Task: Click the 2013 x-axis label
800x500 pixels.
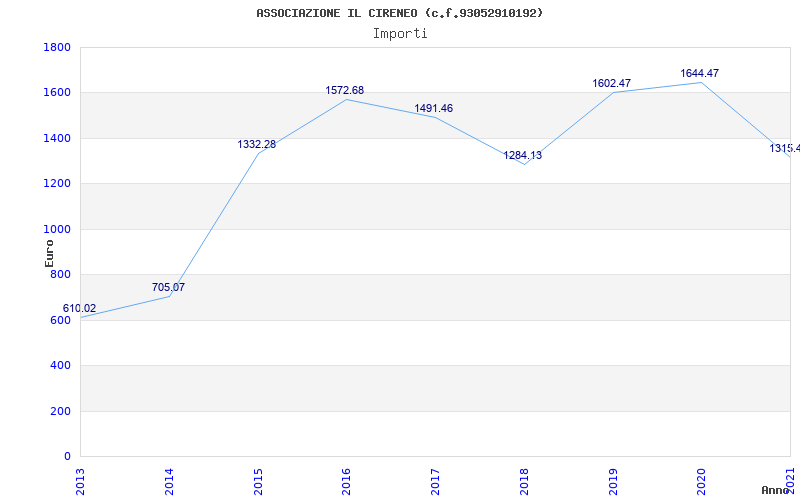Action: pyautogui.click(x=80, y=482)
